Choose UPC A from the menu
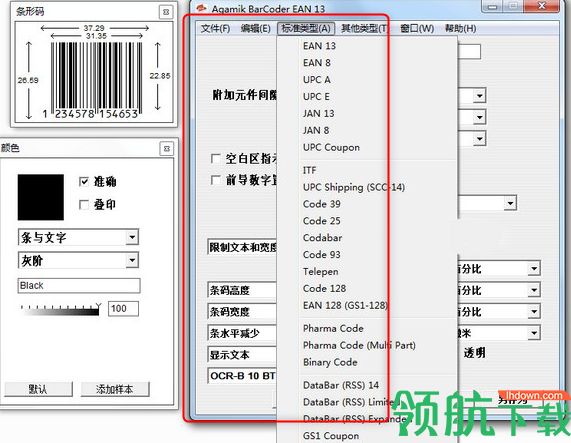The width and height of the screenshot is (571, 443). tap(316, 80)
